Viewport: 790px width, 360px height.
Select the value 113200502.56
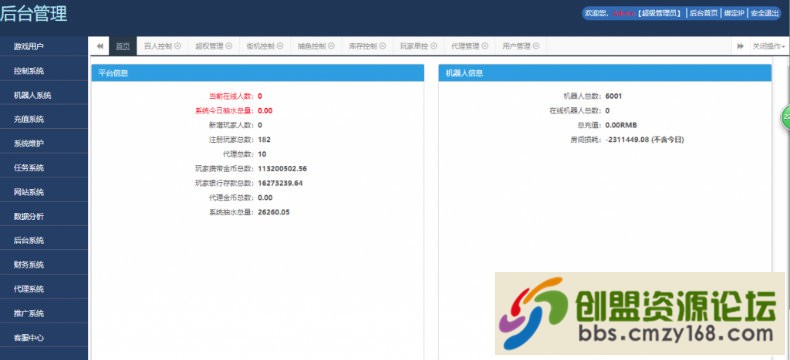coord(282,169)
